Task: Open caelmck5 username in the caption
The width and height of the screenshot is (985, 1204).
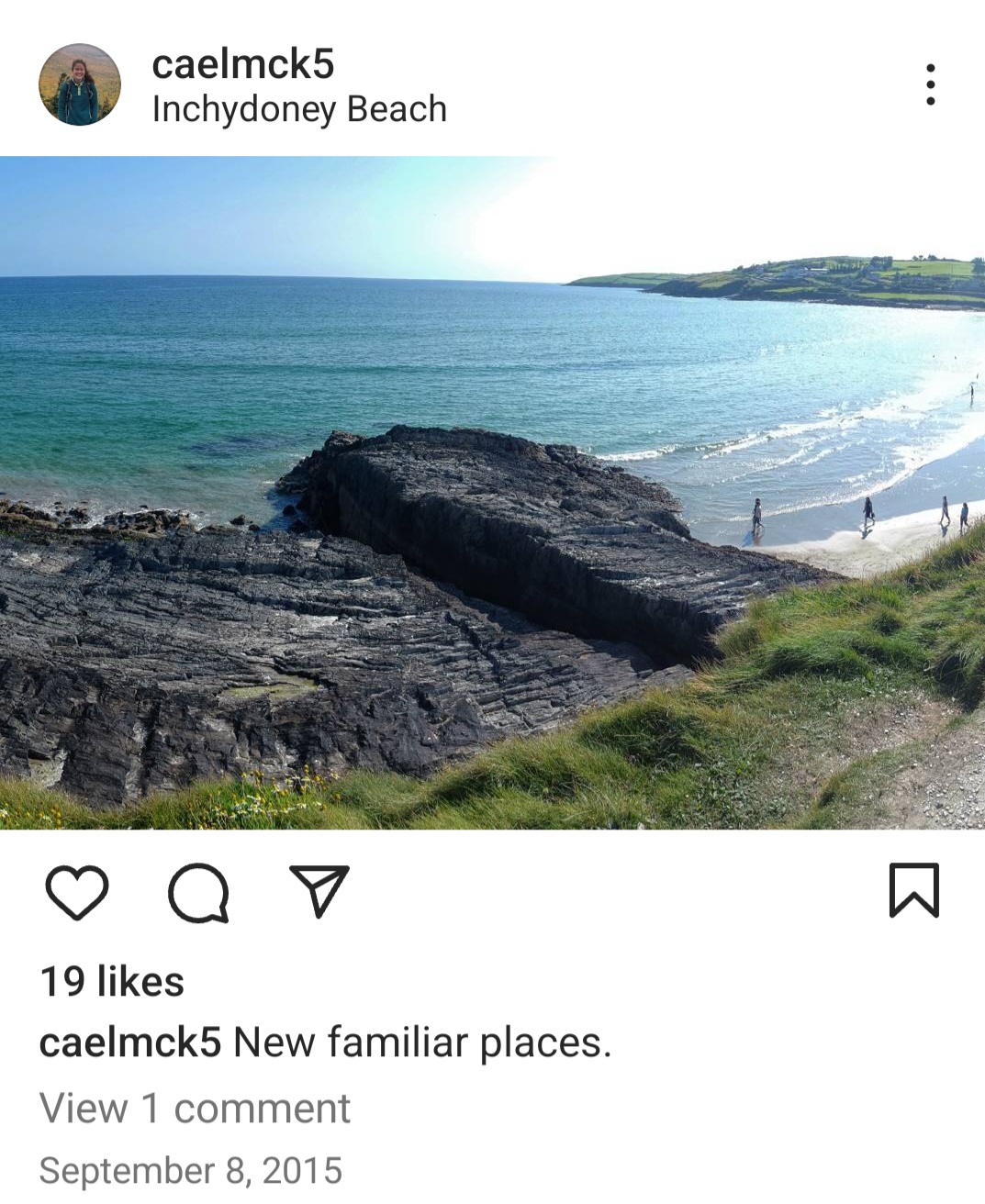Action: 130,1042
